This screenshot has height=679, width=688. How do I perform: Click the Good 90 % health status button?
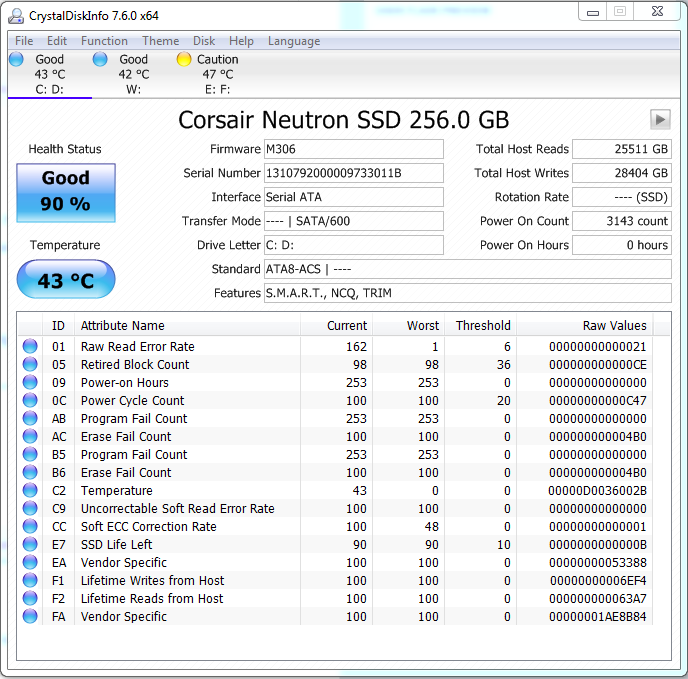(66, 191)
